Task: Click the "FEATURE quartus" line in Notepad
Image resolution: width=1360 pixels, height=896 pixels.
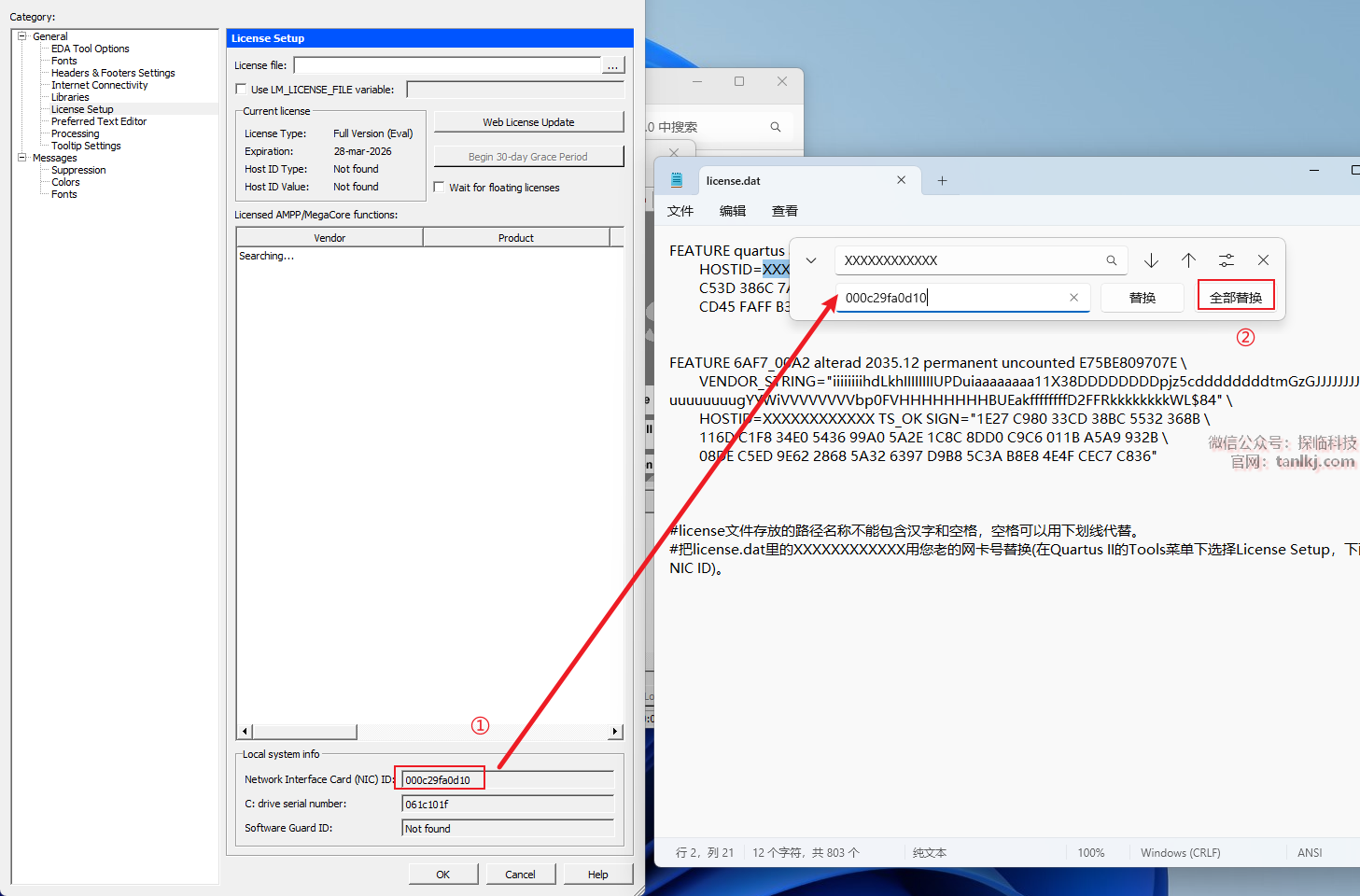Action: [727, 251]
